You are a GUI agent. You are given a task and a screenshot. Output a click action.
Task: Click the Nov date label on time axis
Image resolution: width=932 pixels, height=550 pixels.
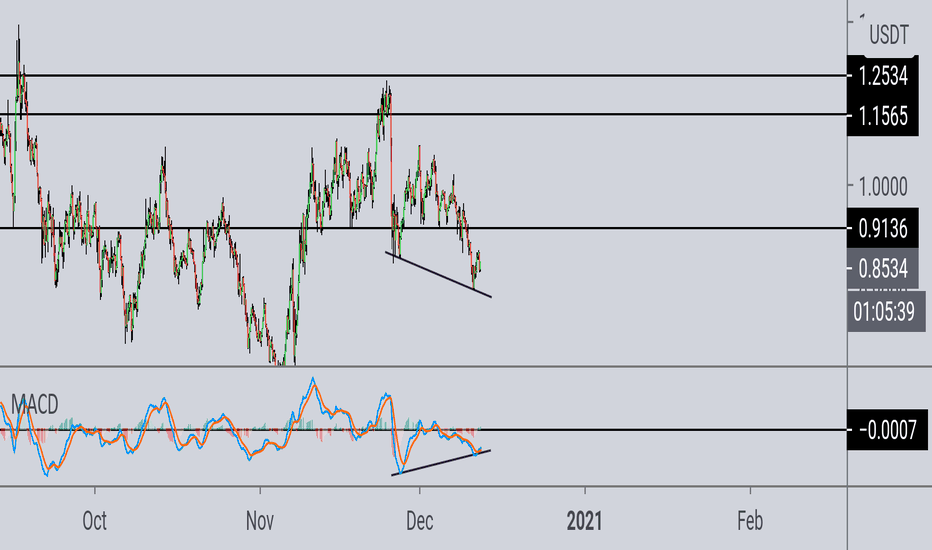point(260,521)
